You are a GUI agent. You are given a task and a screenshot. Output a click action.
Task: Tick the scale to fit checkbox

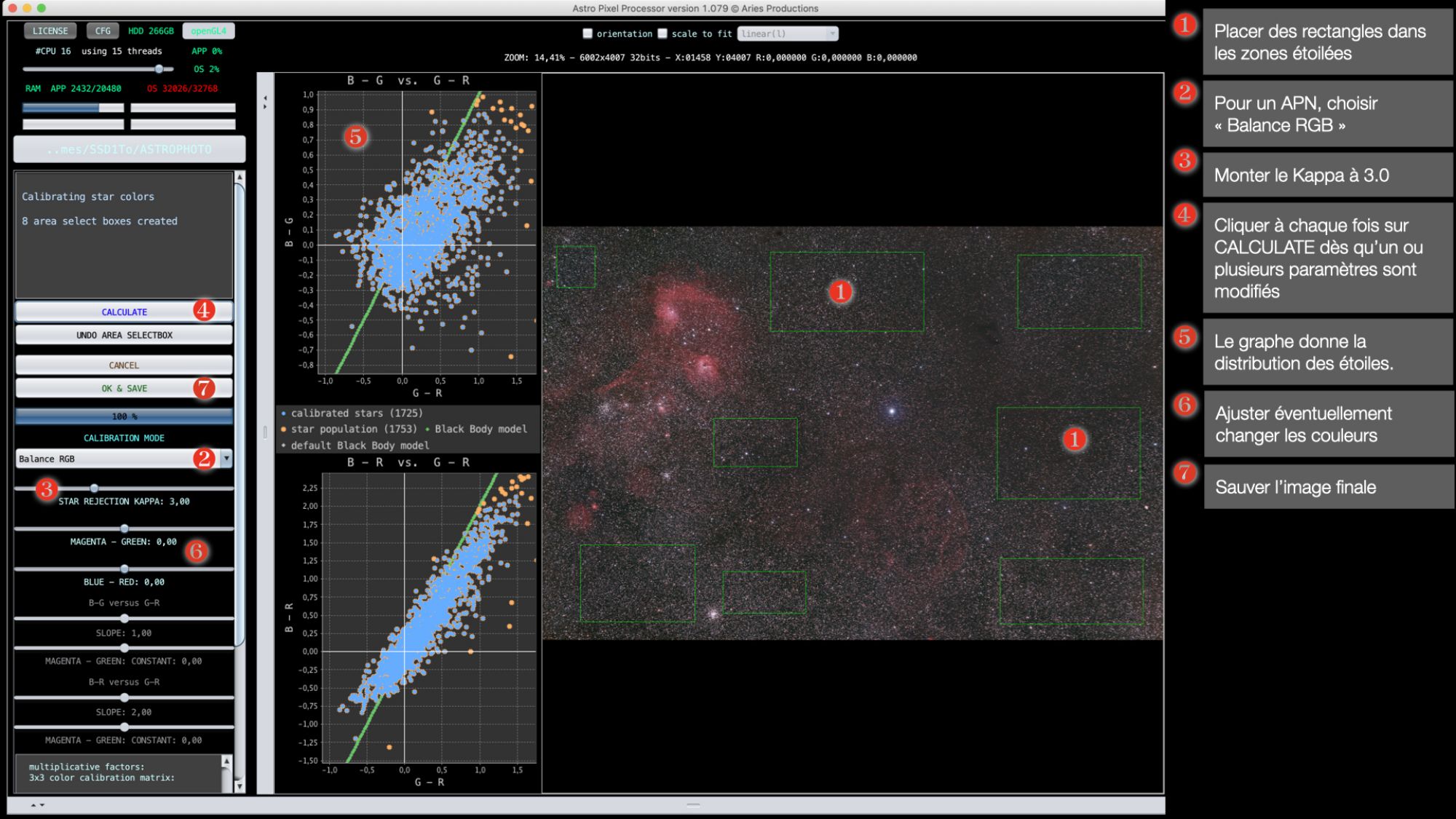pos(662,33)
